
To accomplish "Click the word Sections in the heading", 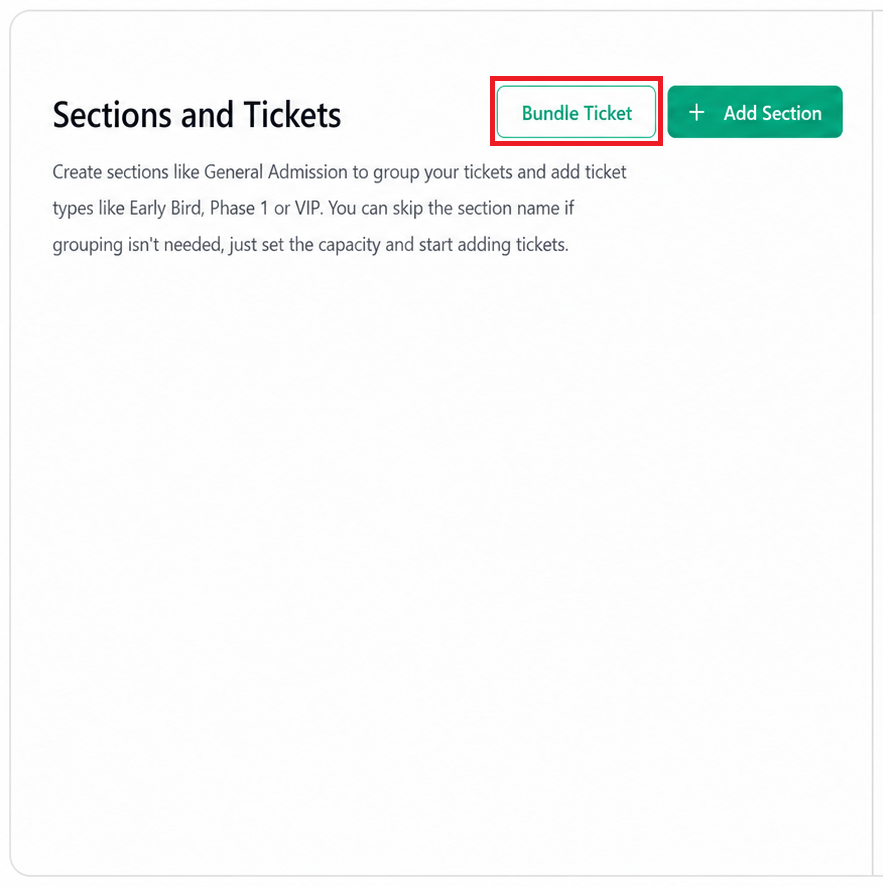I will pyautogui.click(x=112, y=115).
